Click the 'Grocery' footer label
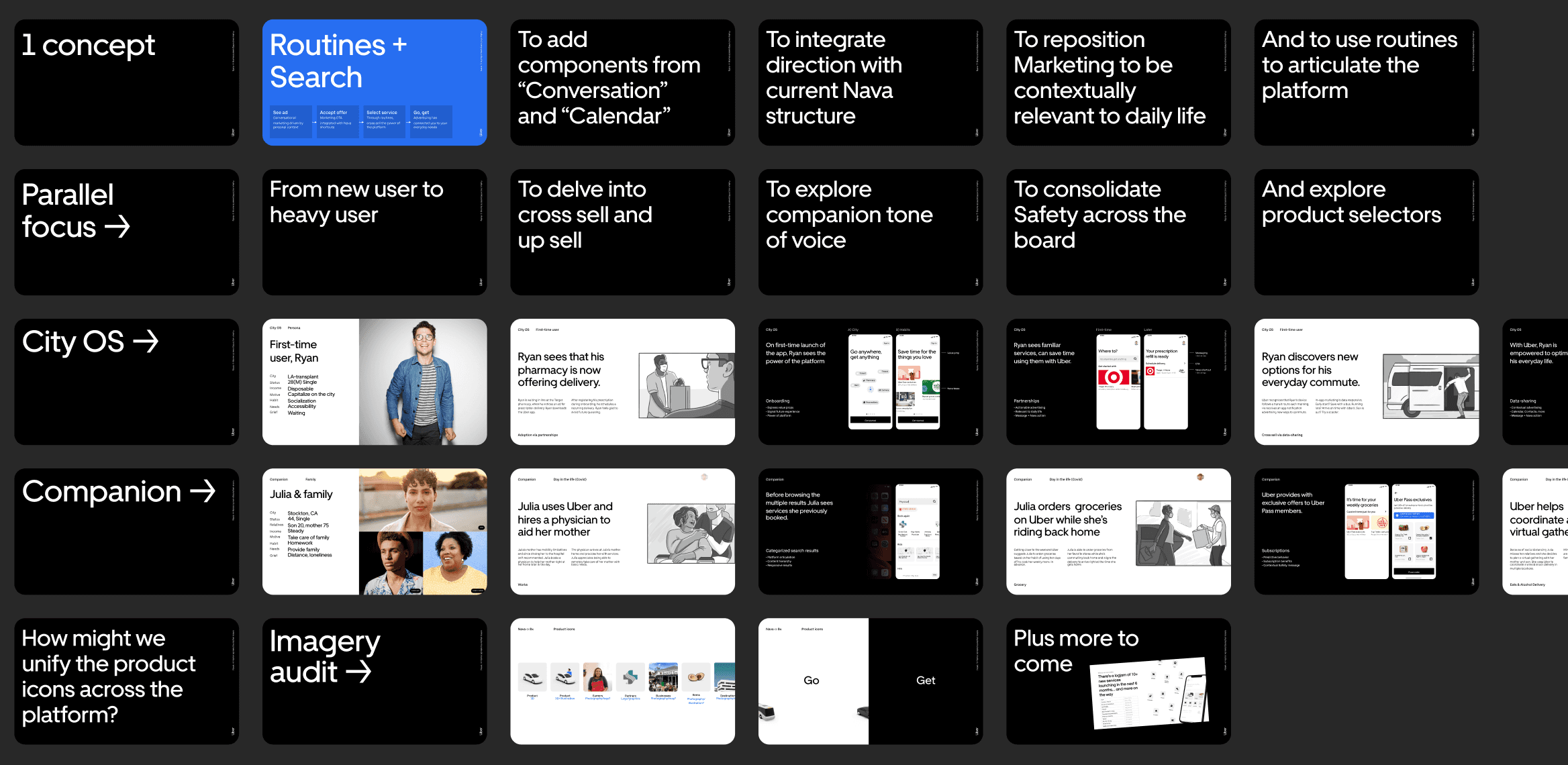The height and width of the screenshot is (765, 1568). (x=1020, y=584)
